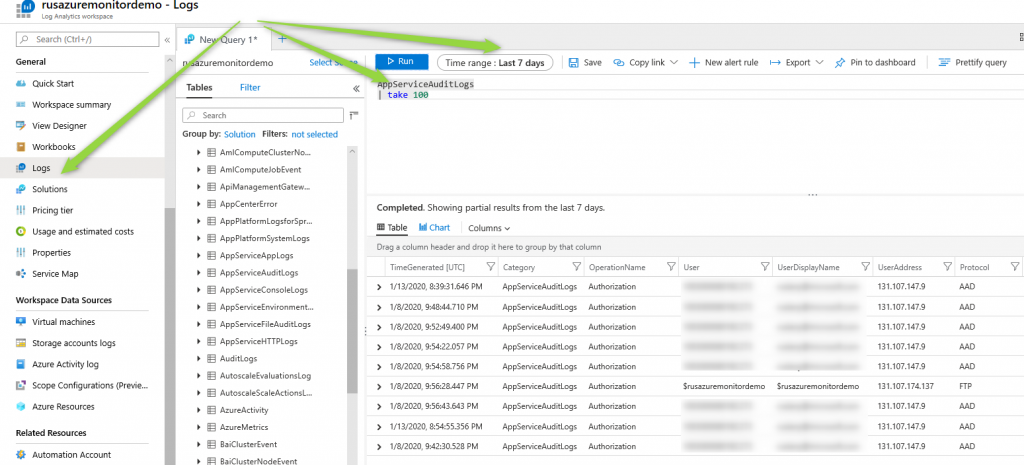
Task: Open Pricing tier icon
Action: (20, 210)
